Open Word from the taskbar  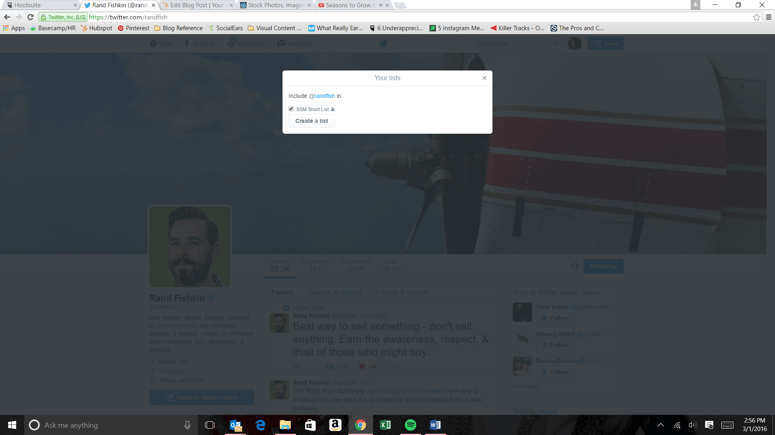tap(435, 425)
